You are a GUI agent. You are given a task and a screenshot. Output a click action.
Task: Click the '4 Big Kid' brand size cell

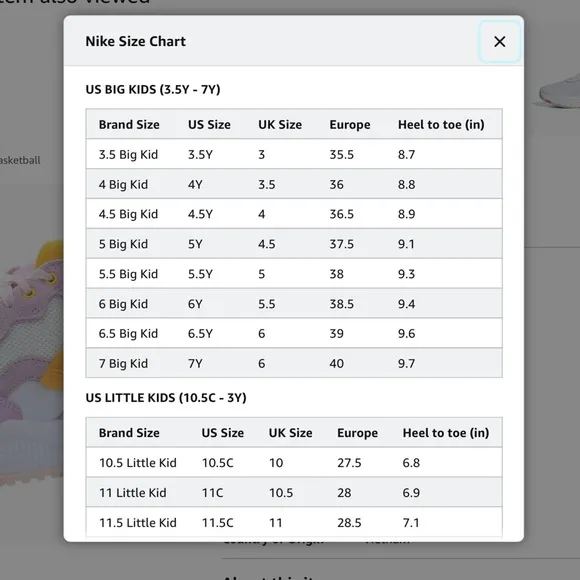pos(123,184)
